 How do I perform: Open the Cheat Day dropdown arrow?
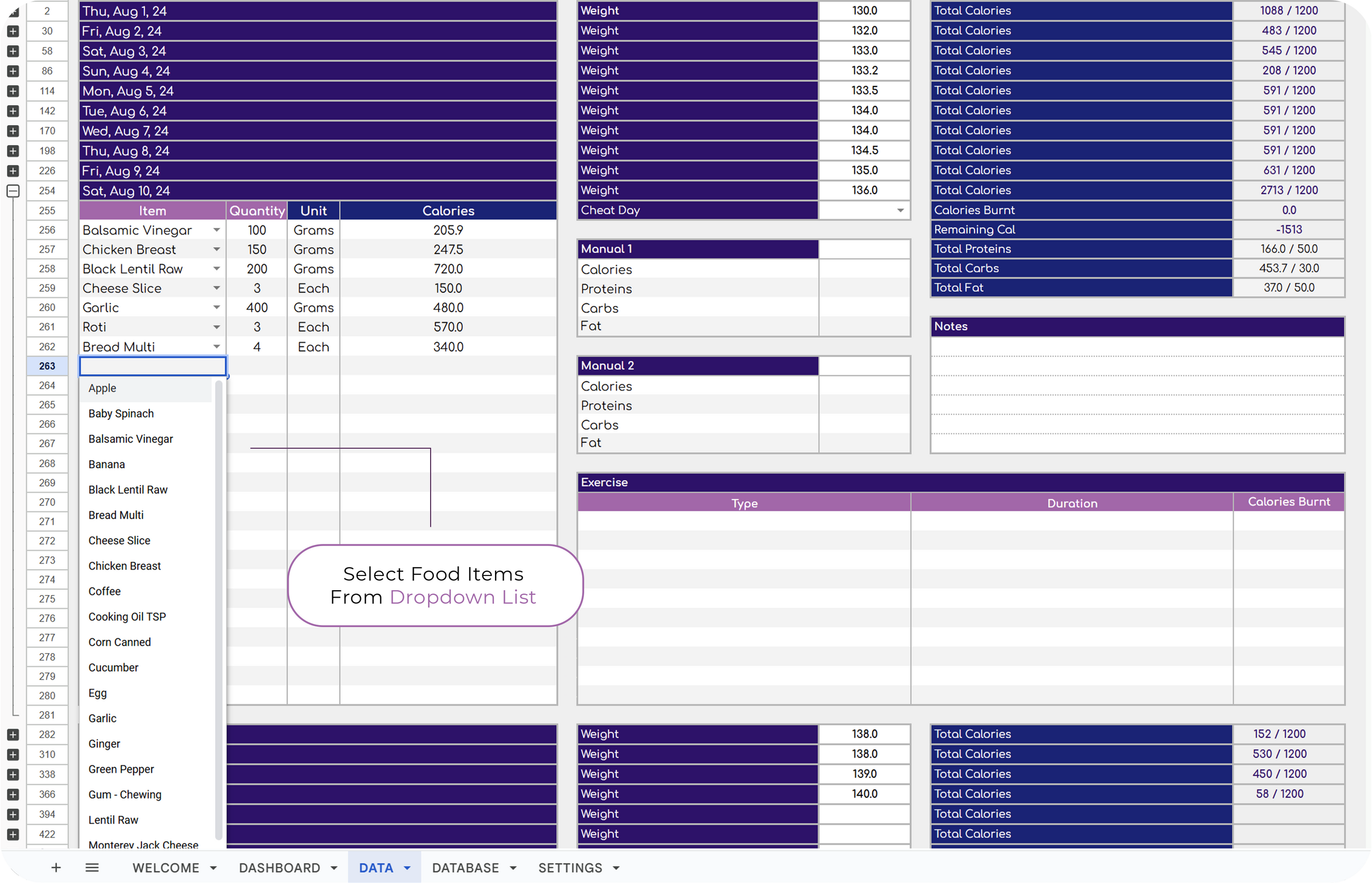[901, 210]
